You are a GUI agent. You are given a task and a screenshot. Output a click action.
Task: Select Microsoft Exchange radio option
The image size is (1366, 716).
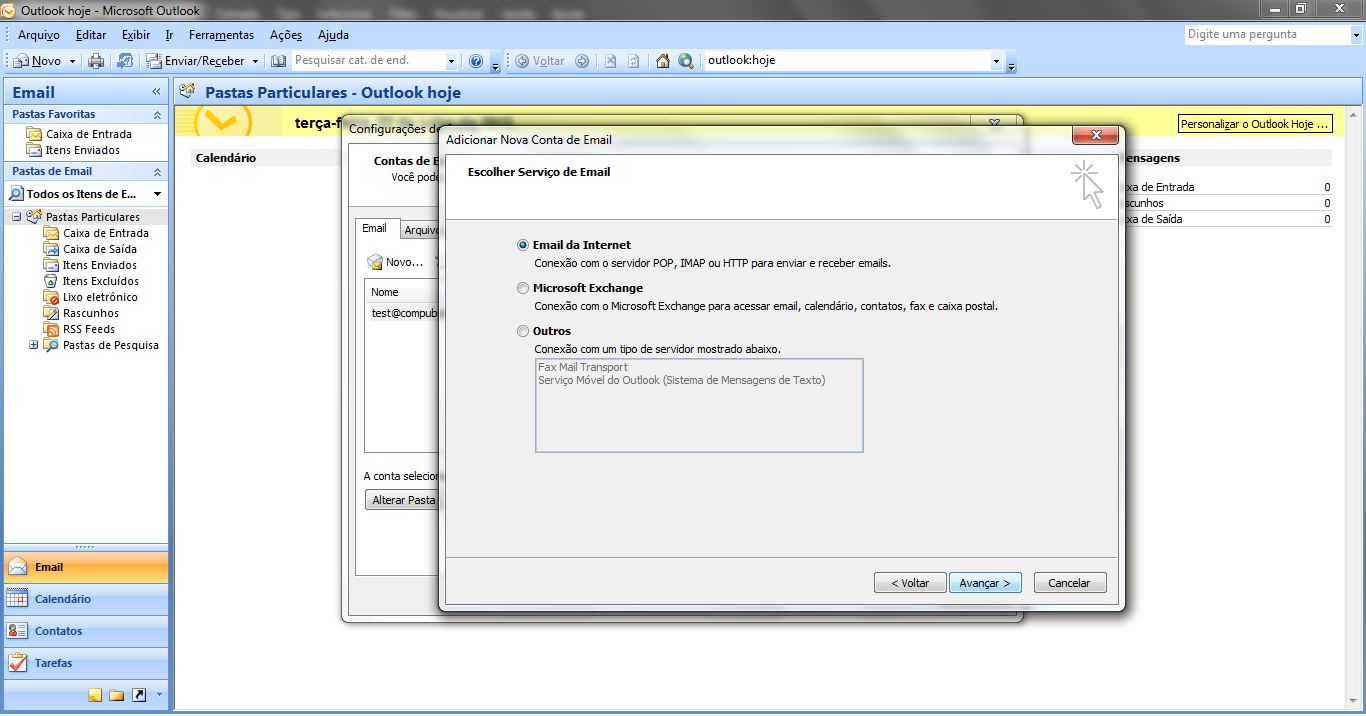[523, 288]
